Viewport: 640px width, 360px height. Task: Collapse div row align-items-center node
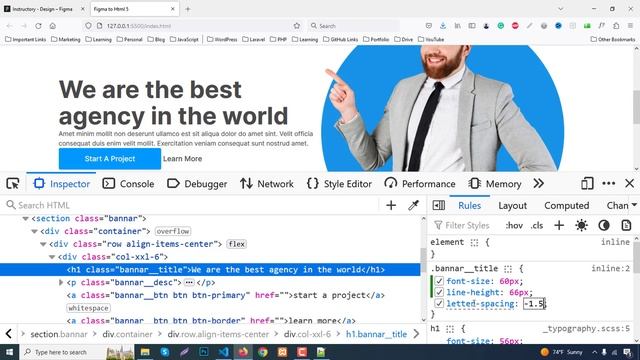click(x=43, y=244)
